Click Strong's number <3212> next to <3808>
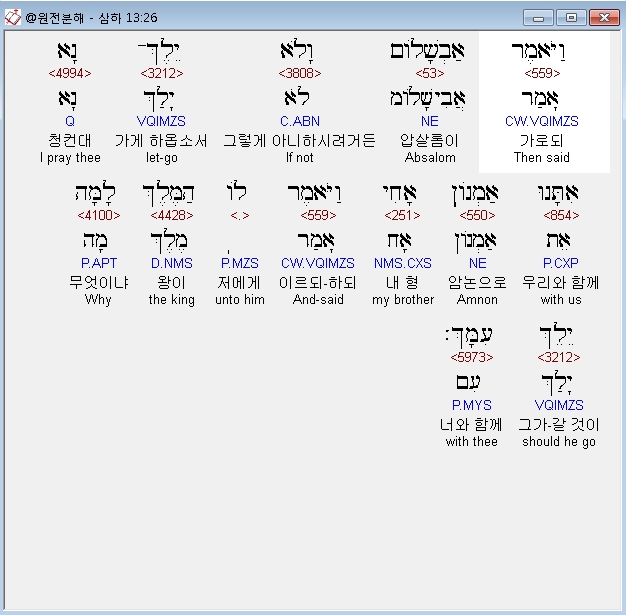This screenshot has height=615, width=626. 162,73
